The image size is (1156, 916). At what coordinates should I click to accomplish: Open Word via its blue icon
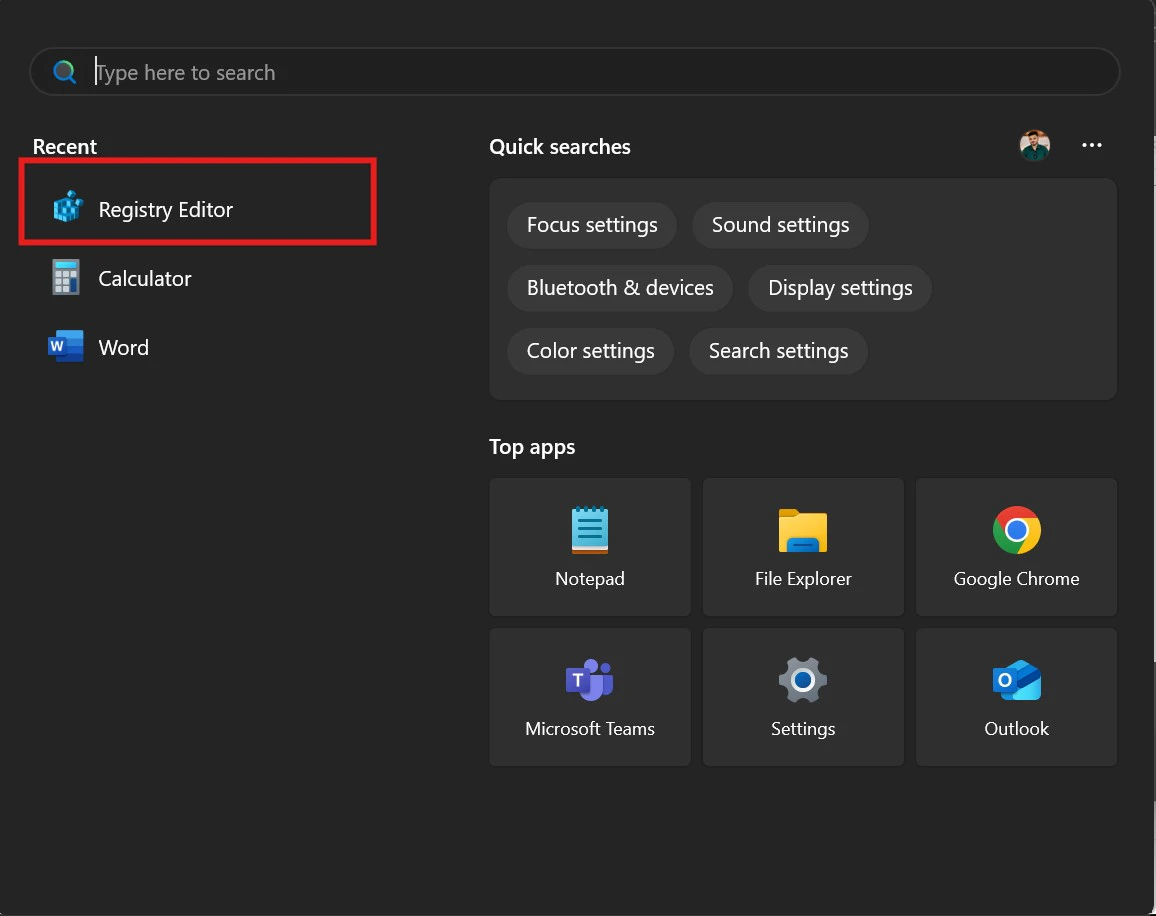point(66,347)
